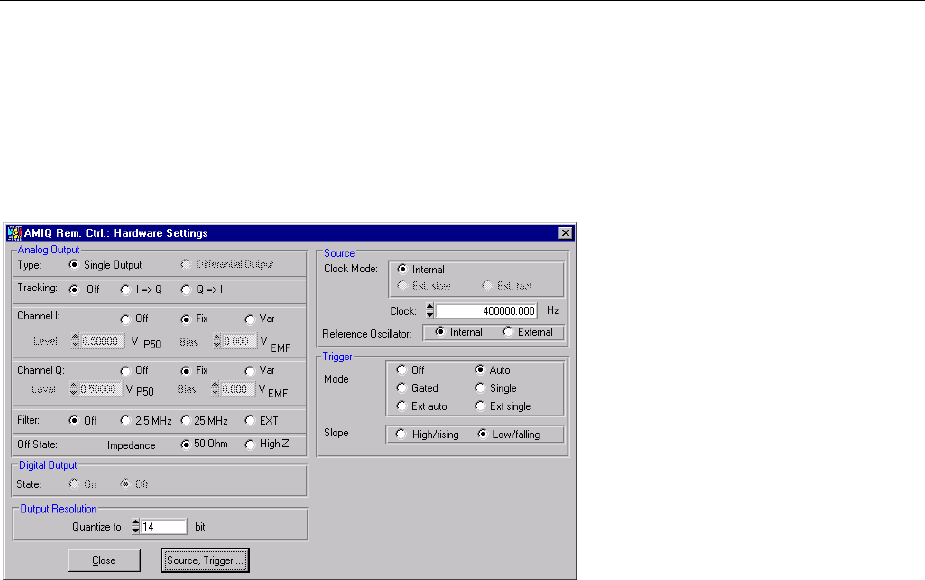Click the Clock frequency spinner arrows

coord(430,311)
